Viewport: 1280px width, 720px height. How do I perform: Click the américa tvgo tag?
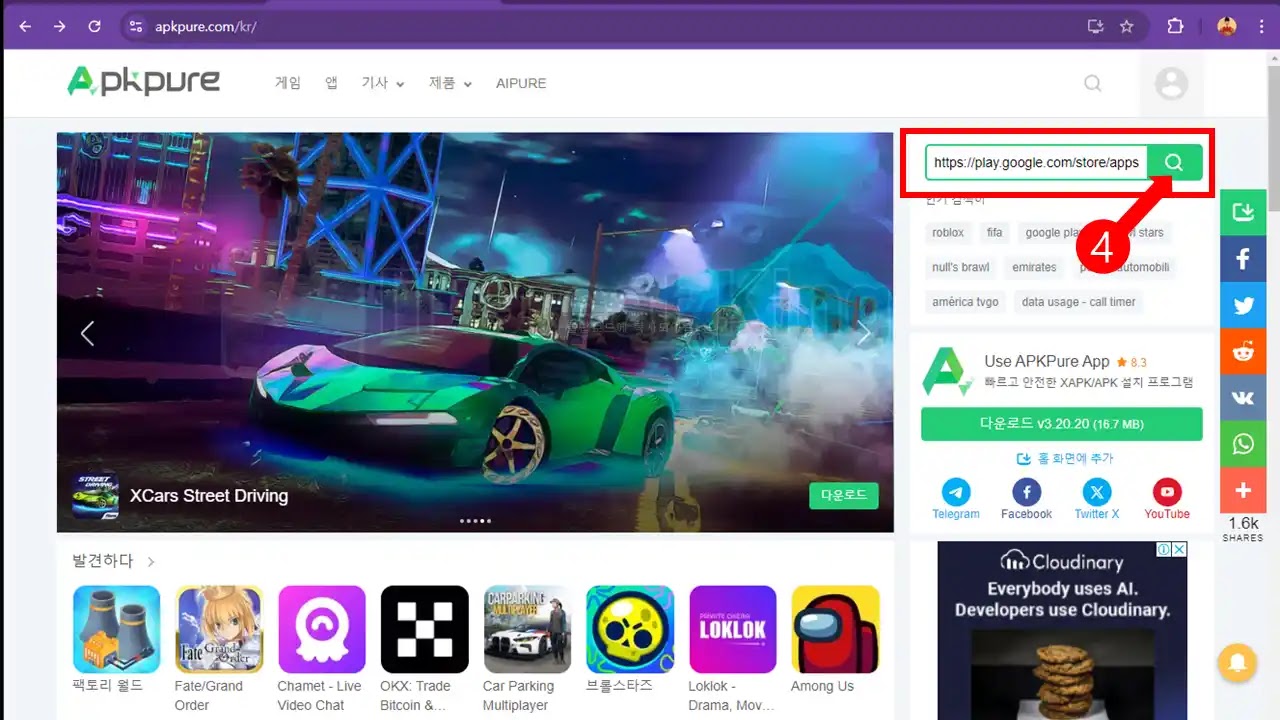coord(965,302)
